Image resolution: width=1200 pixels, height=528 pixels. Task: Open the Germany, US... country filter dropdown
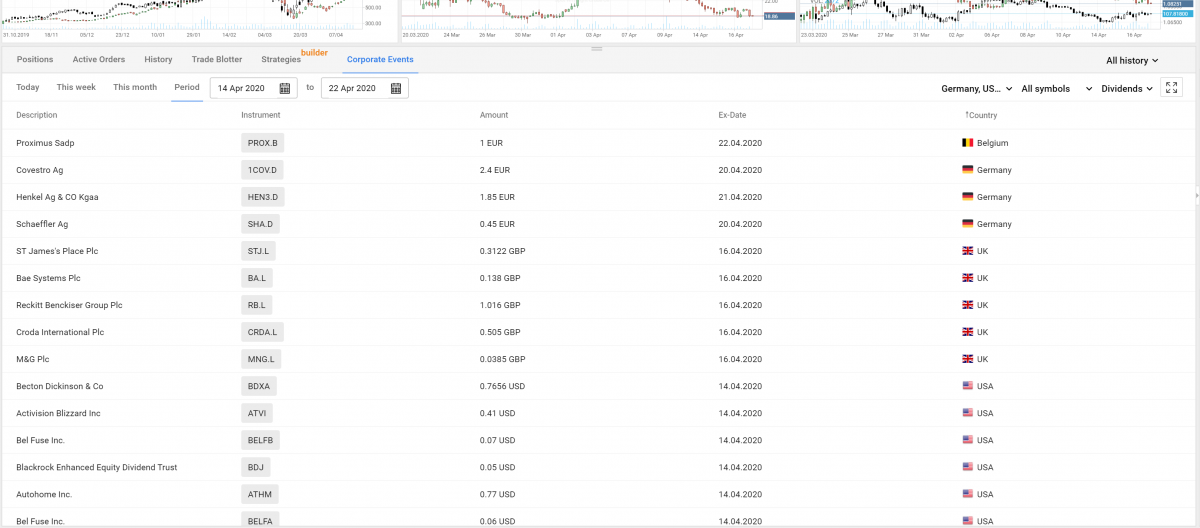click(977, 89)
